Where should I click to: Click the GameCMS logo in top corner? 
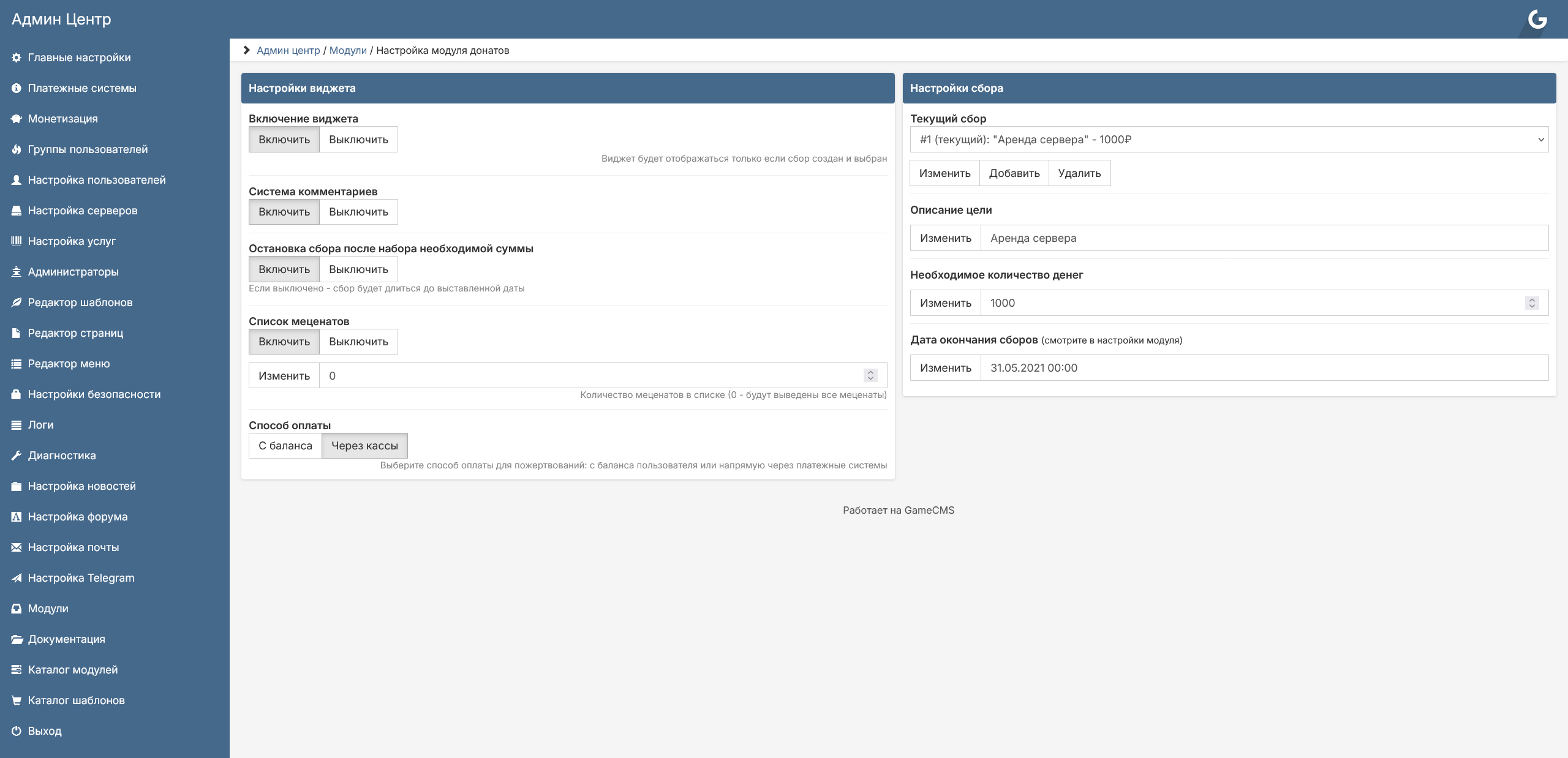click(x=1537, y=20)
